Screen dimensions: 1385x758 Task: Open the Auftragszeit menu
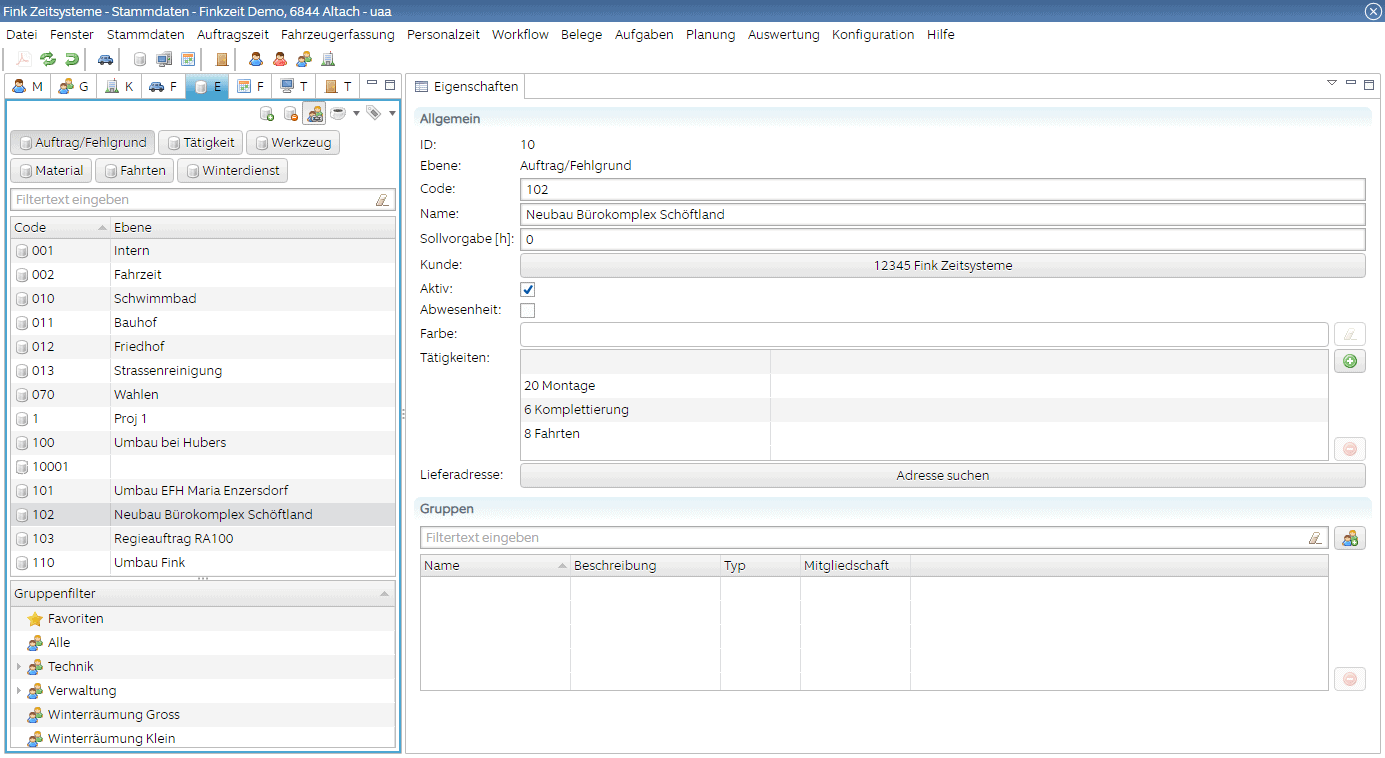[x=233, y=34]
